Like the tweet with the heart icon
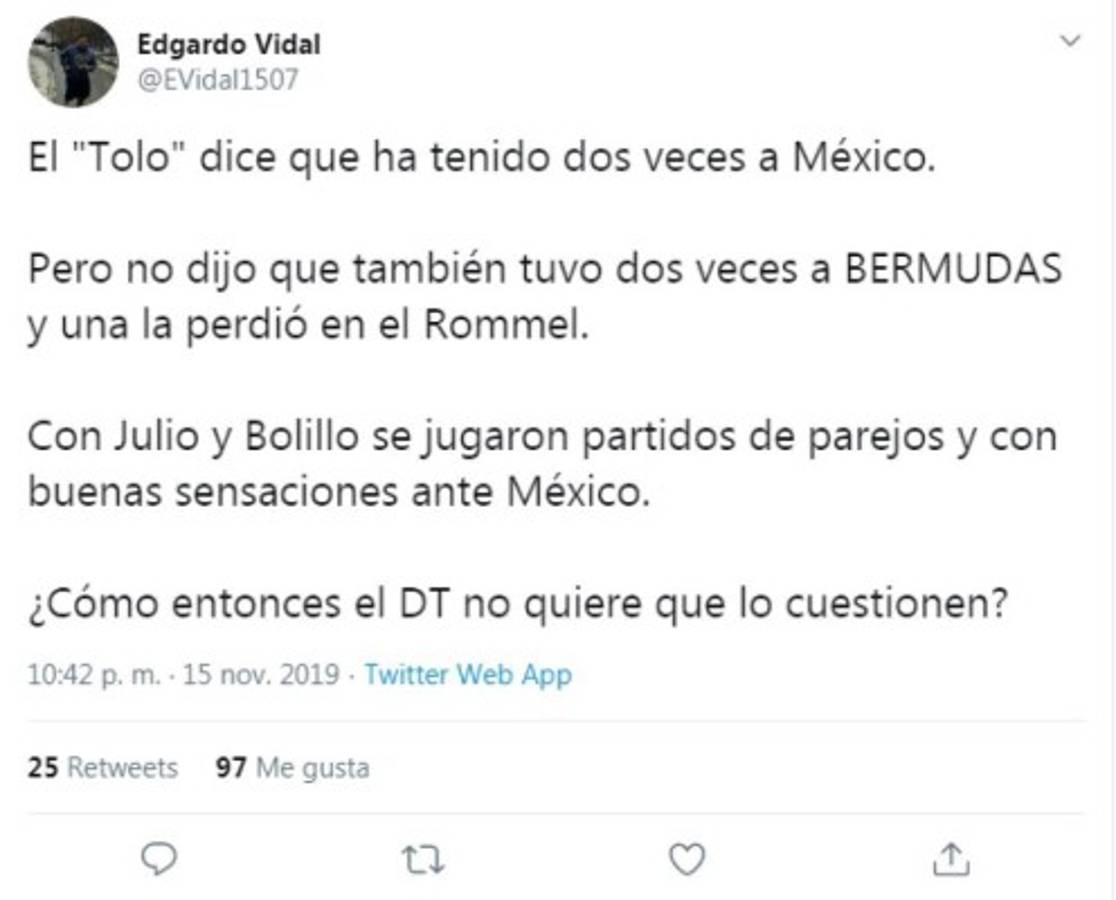1116x900 pixels. [x=686, y=859]
